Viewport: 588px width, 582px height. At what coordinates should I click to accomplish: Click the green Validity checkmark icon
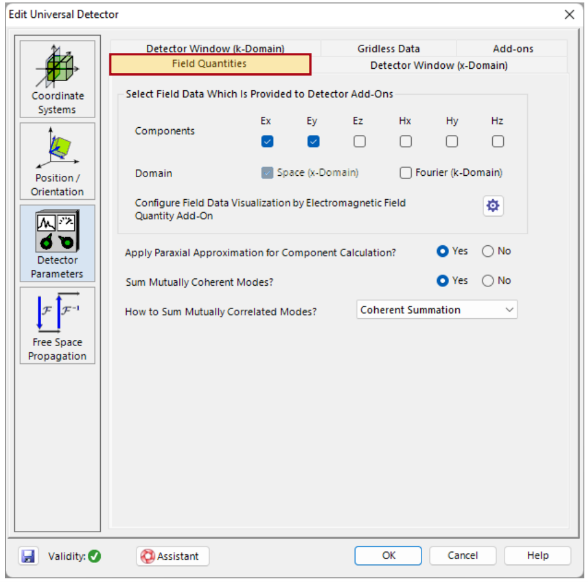pyautogui.click(x=94, y=556)
